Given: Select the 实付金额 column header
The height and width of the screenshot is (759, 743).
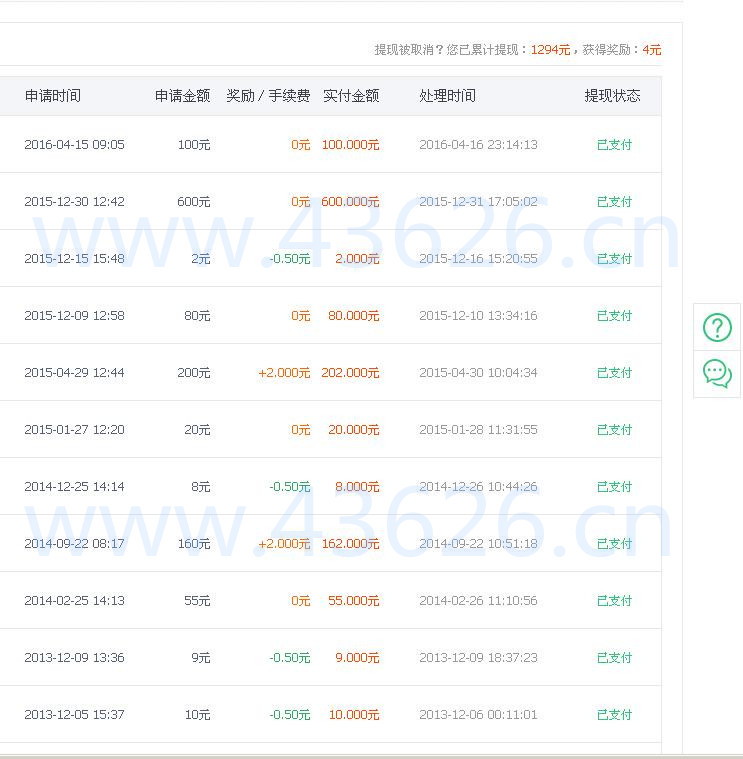Looking at the screenshot, I should pyautogui.click(x=351, y=96).
